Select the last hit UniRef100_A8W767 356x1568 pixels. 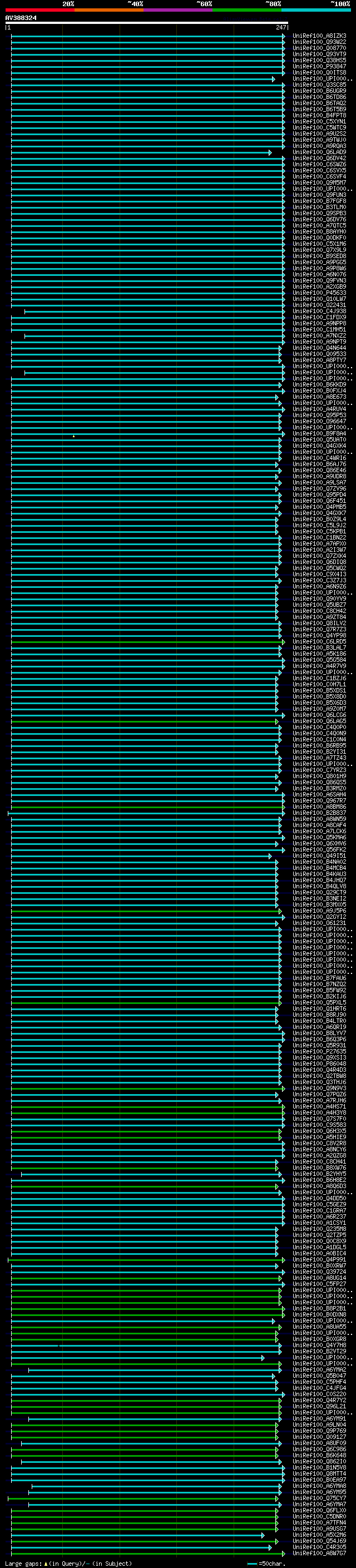click(x=319, y=1553)
